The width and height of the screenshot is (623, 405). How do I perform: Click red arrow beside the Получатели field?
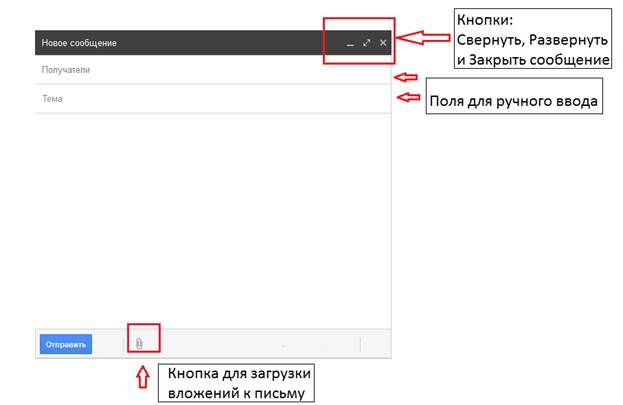click(x=406, y=76)
